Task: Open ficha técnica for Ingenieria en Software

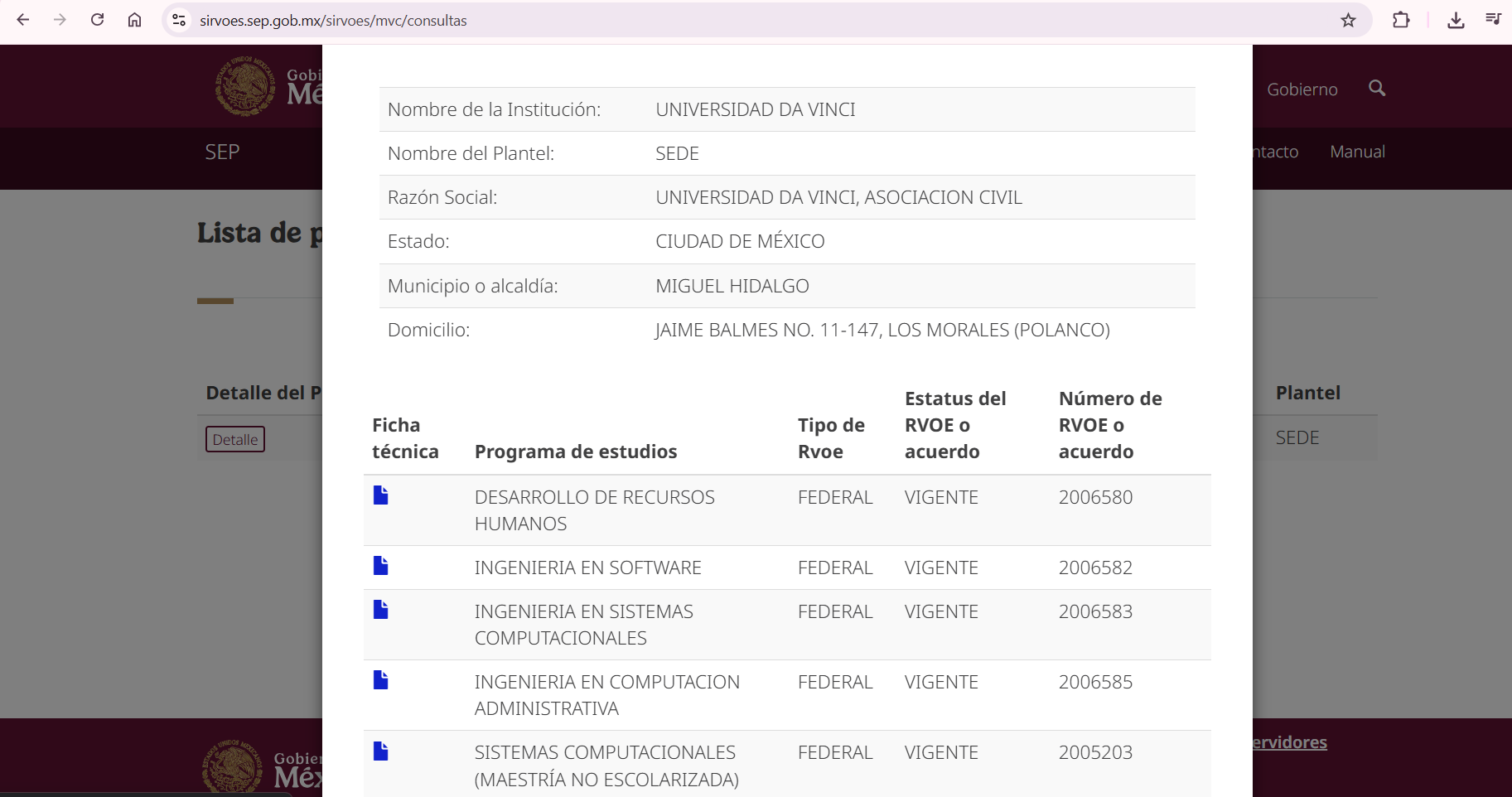Action: pyautogui.click(x=380, y=566)
